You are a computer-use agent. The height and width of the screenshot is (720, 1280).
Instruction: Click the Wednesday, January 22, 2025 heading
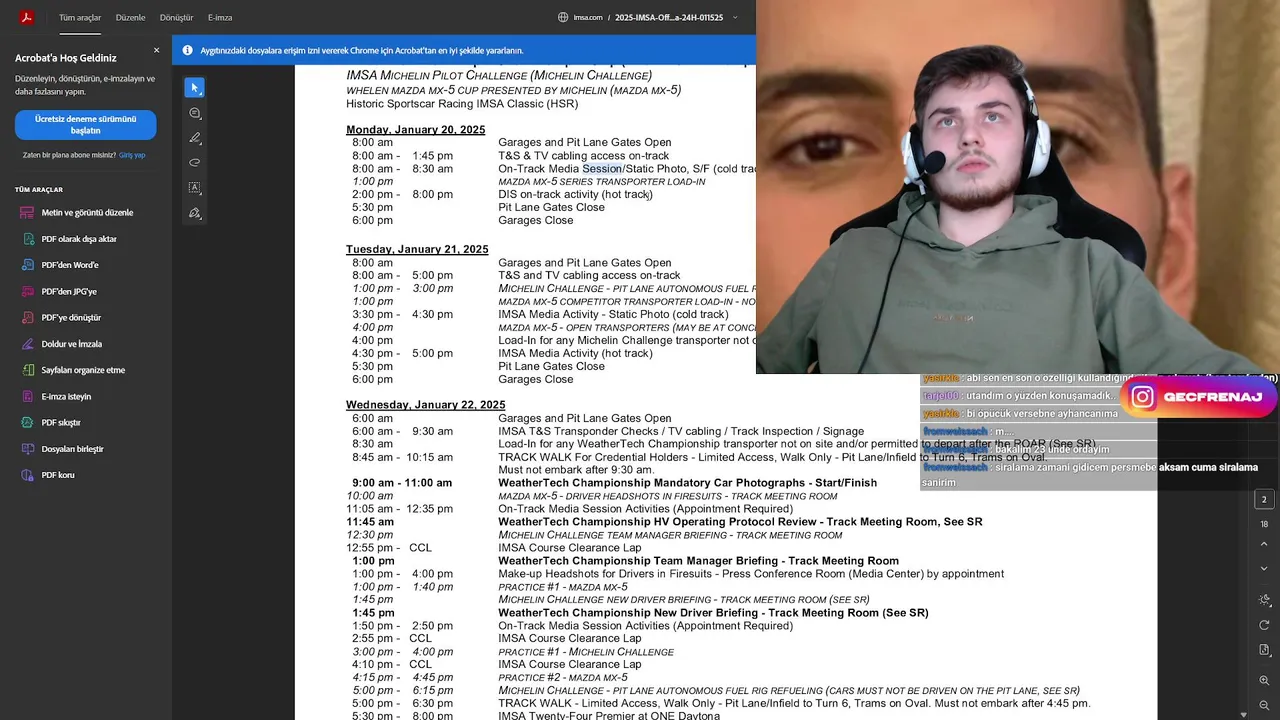[425, 405]
